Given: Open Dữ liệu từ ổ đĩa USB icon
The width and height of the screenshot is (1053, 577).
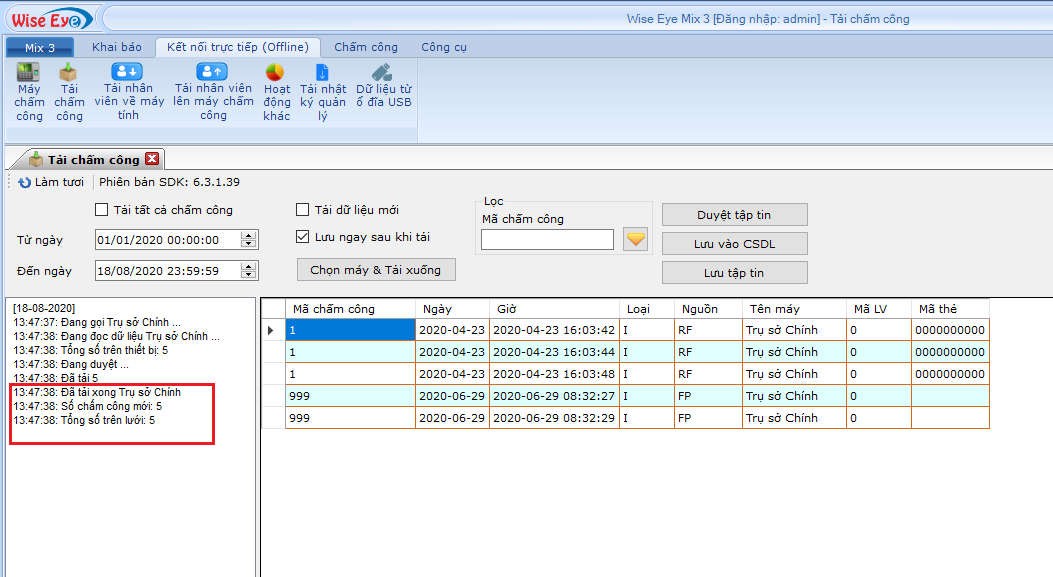Looking at the screenshot, I should [383, 73].
